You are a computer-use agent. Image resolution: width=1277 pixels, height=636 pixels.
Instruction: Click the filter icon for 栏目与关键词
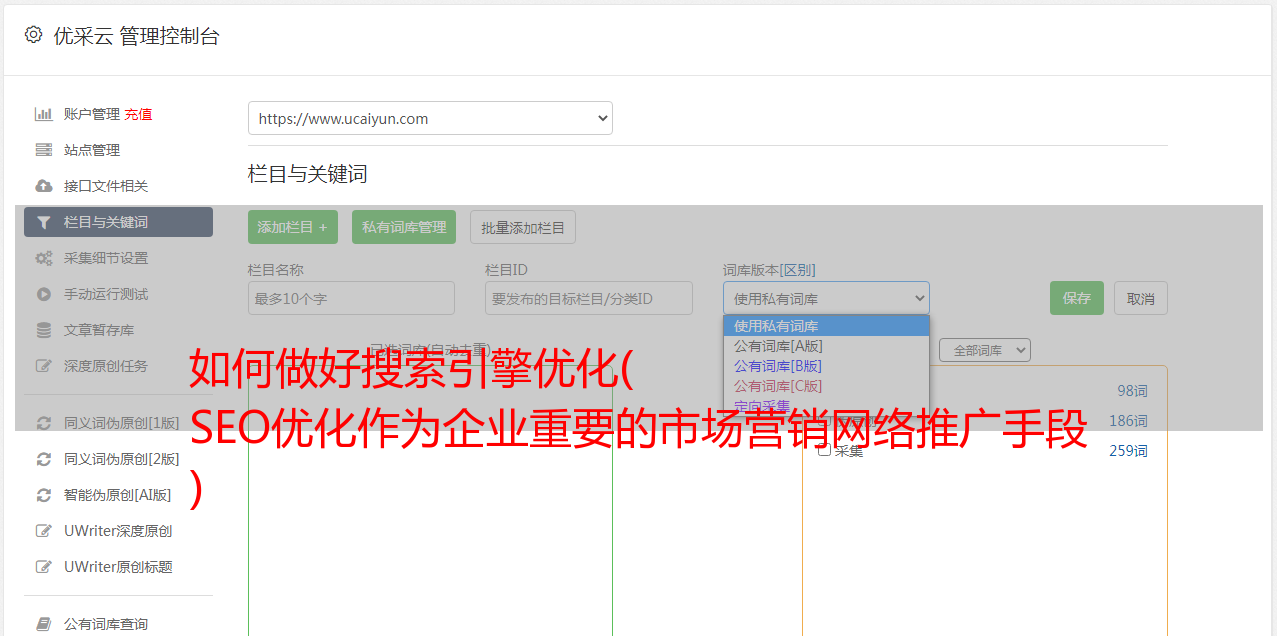(43, 222)
